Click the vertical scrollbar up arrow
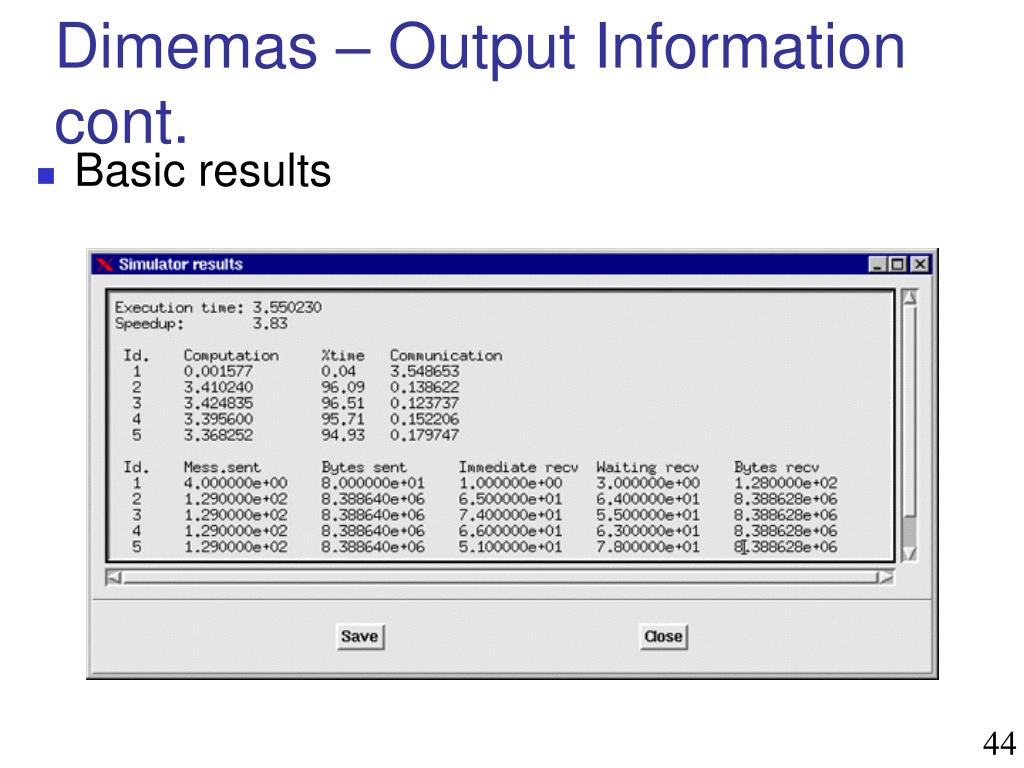The image size is (1024, 768). tap(910, 298)
